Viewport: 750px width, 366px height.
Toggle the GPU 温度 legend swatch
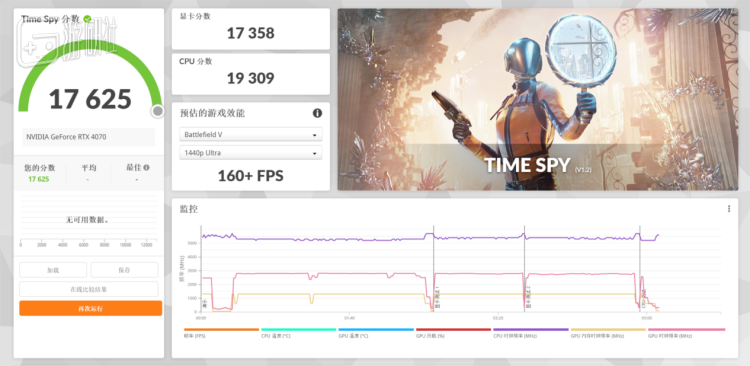(x=376, y=330)
